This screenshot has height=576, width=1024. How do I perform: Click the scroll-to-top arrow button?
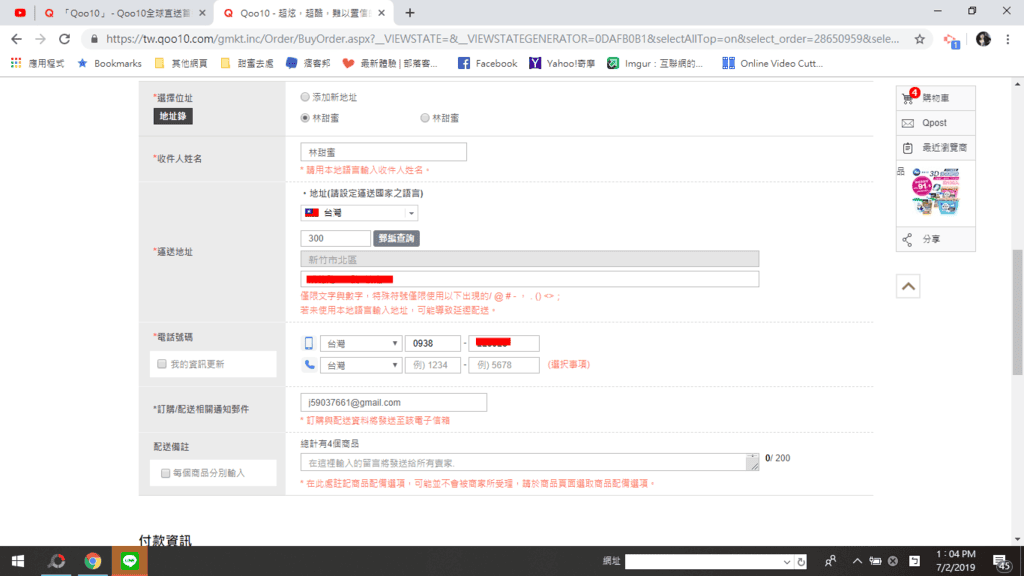click(908, 287)
